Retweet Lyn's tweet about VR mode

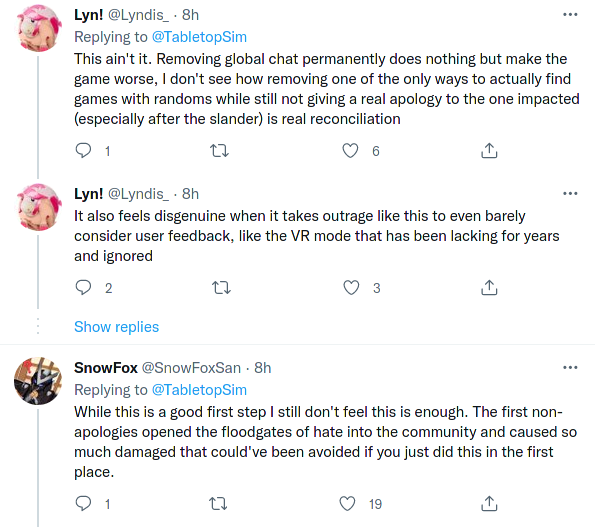coord(221,288)
